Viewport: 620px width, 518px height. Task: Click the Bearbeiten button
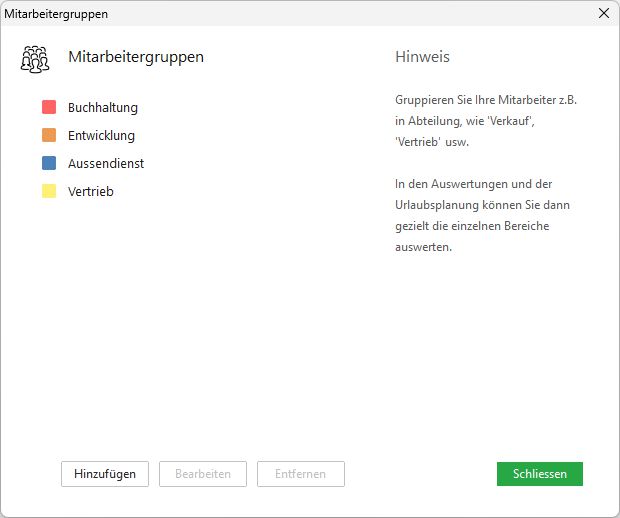point(203,474)
